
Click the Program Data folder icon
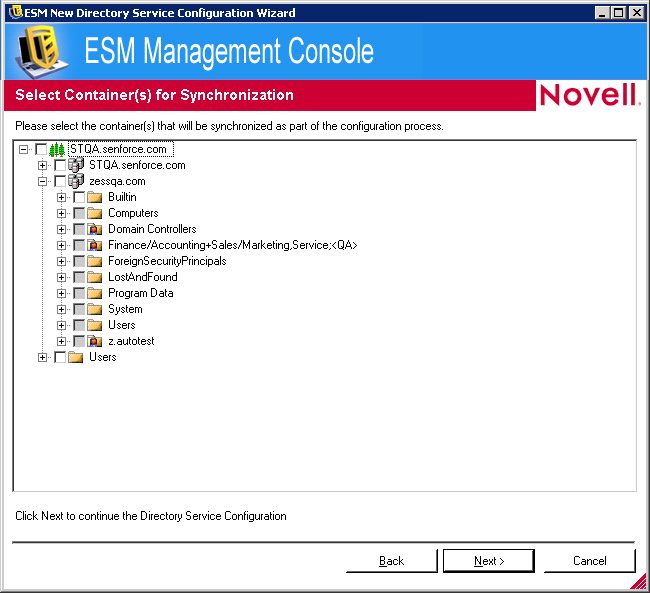coord(95,293)
